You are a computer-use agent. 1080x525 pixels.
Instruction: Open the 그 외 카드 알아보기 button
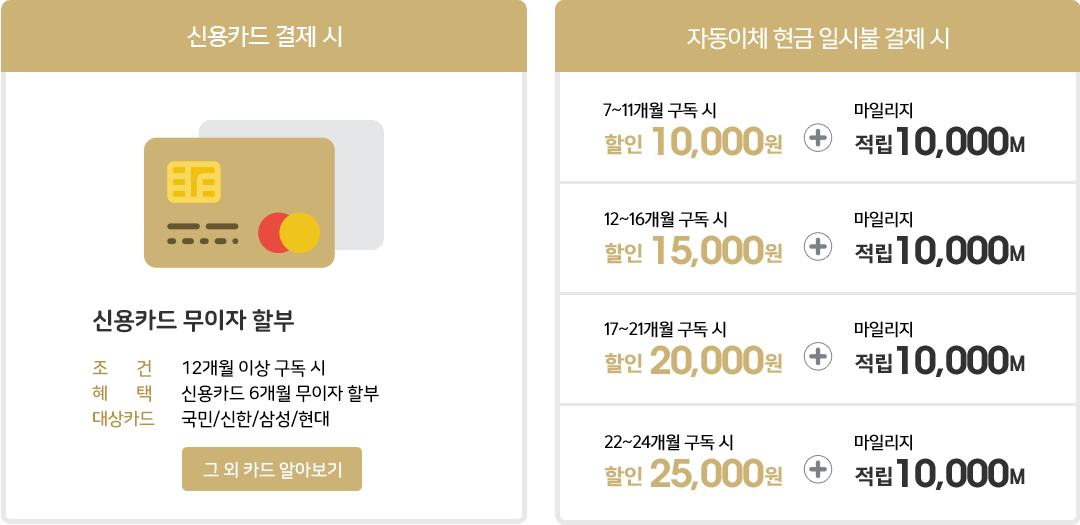(x=271, y=469)
